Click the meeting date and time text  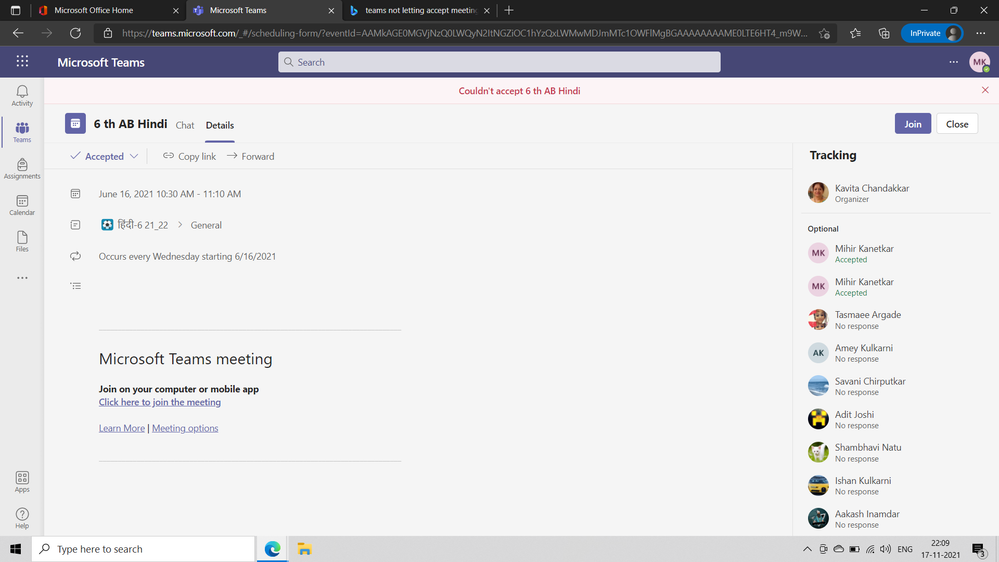point(169,194)
